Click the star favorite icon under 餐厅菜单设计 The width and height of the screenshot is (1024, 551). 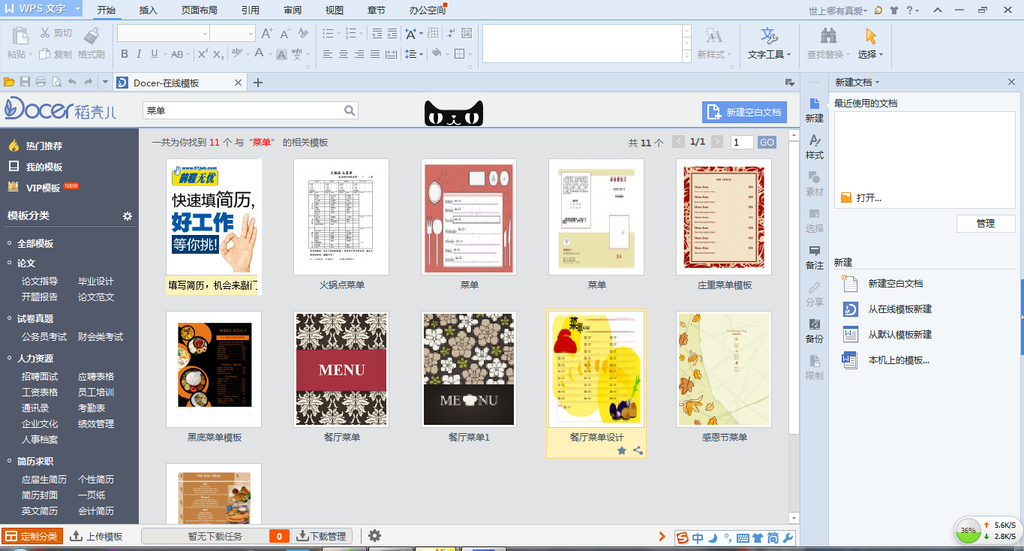click(621, 450)
